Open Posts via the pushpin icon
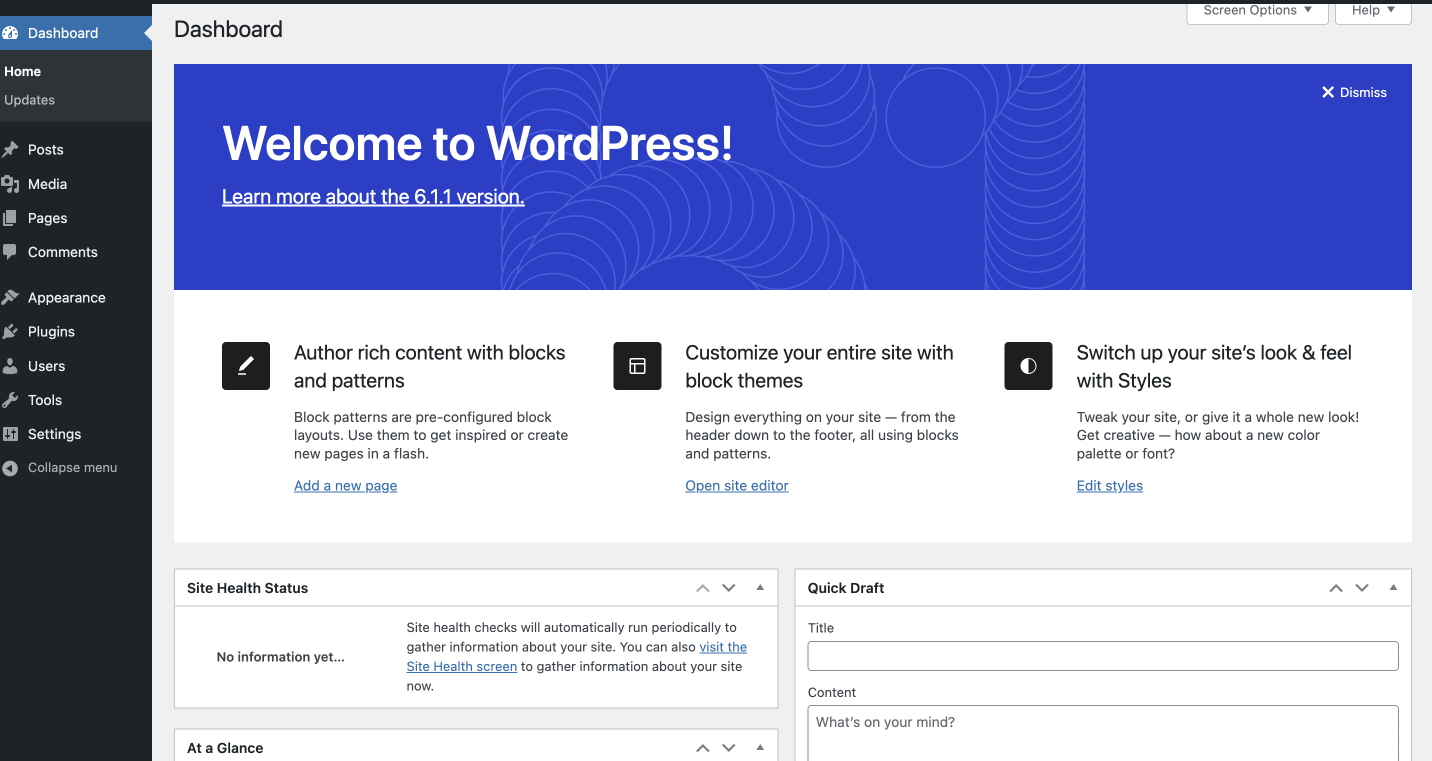This screenshot has height=761, width=1432. [11, 150]
